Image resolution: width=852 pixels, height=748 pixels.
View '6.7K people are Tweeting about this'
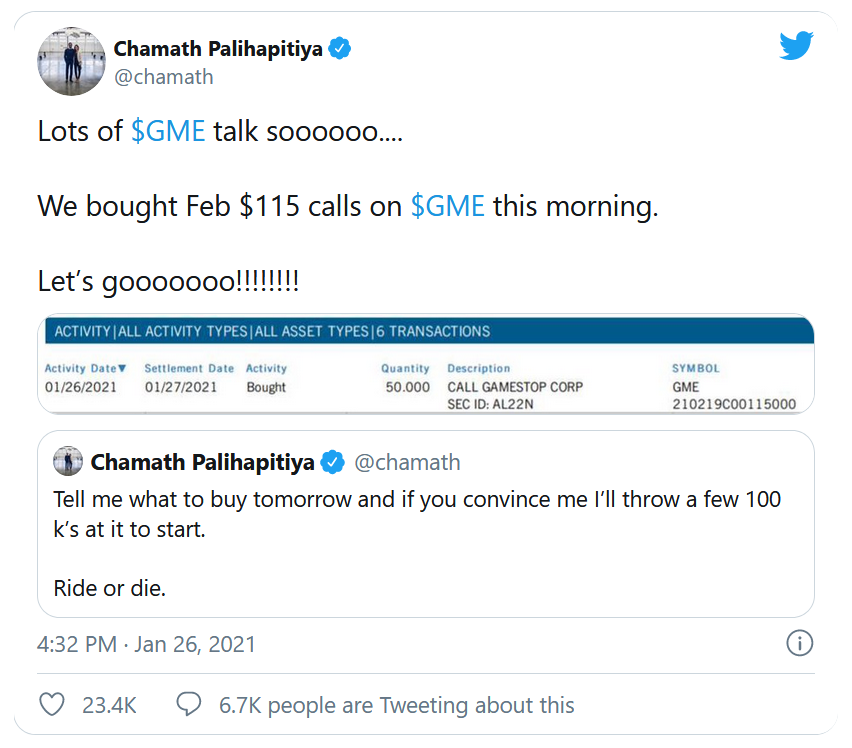click(396, 705)
